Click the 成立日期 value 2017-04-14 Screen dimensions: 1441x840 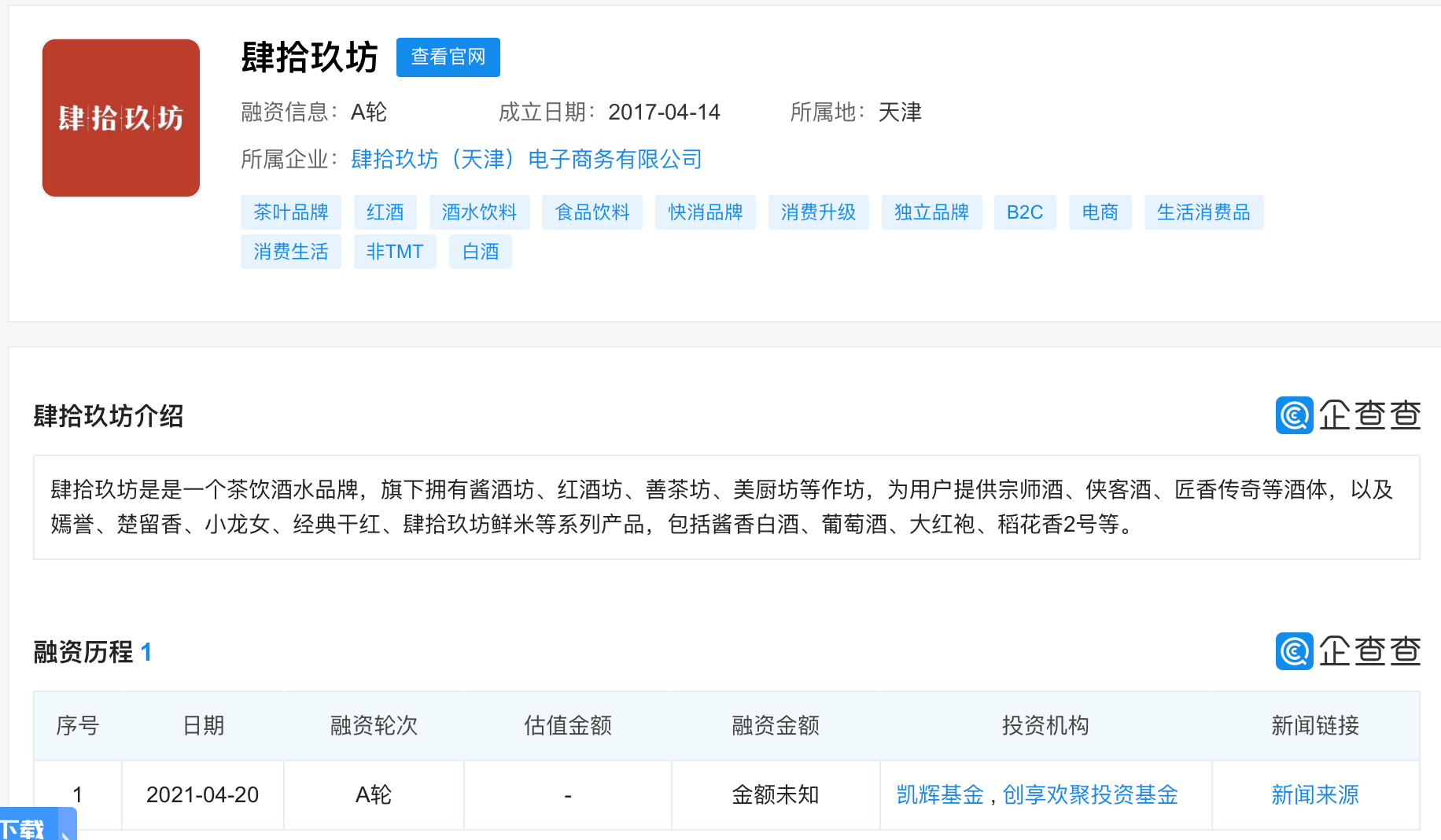pyautogui.click(x=664, y=112)
